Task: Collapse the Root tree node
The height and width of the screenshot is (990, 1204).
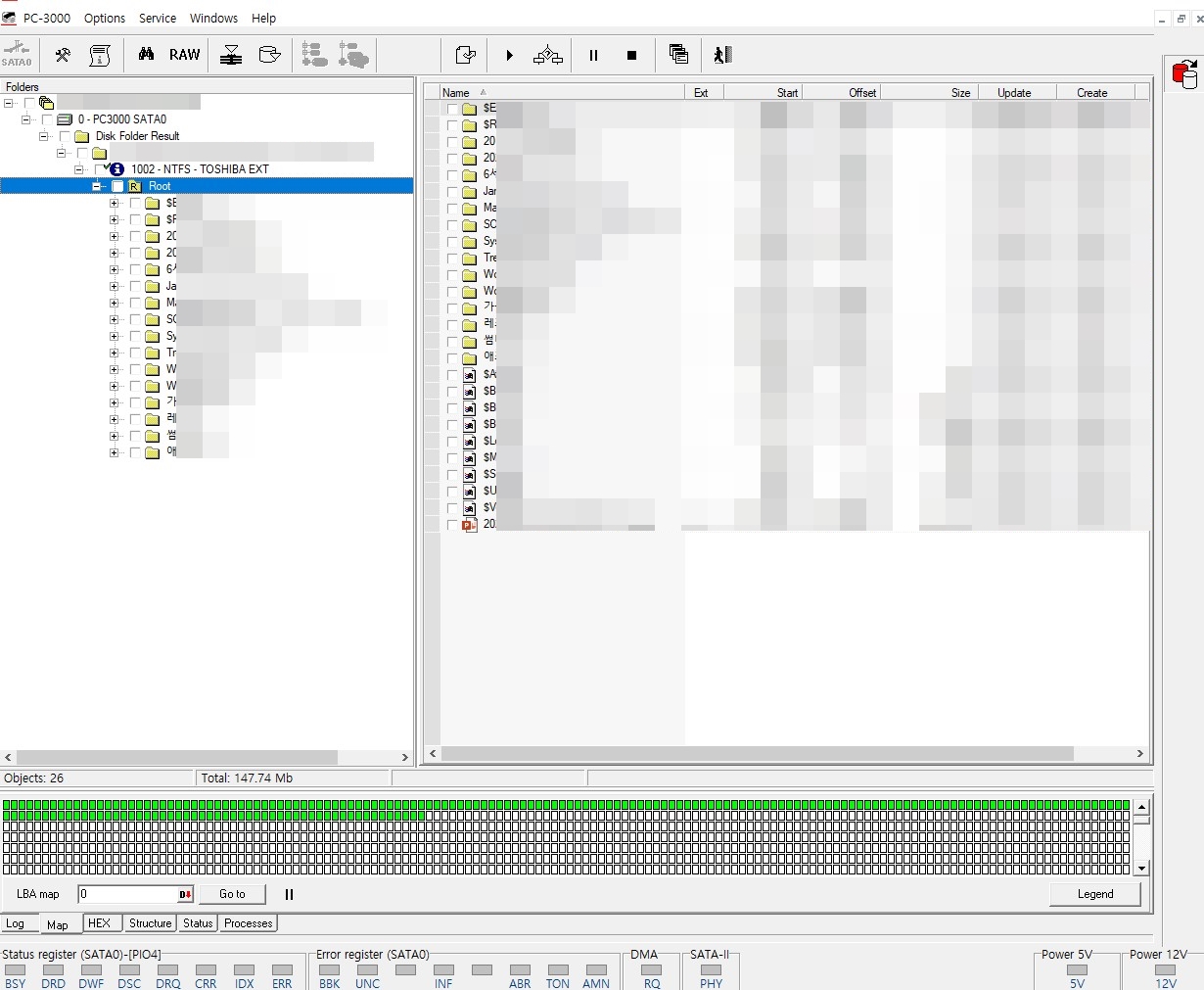Action: tap(97, 186)
